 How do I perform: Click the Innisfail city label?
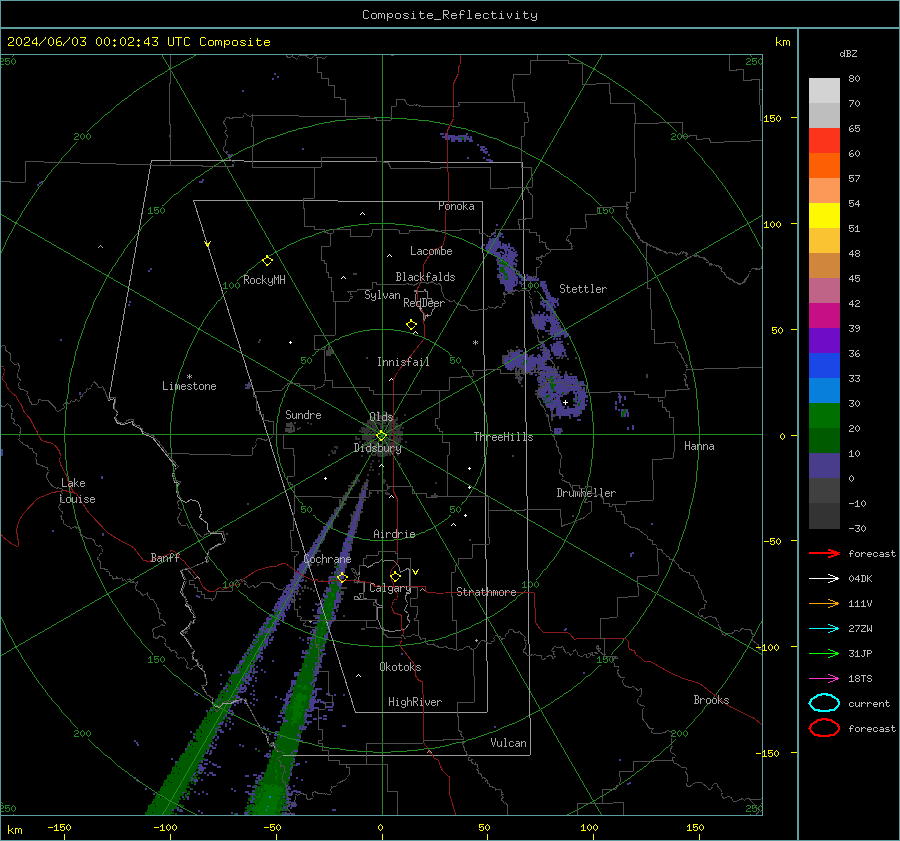403,362
